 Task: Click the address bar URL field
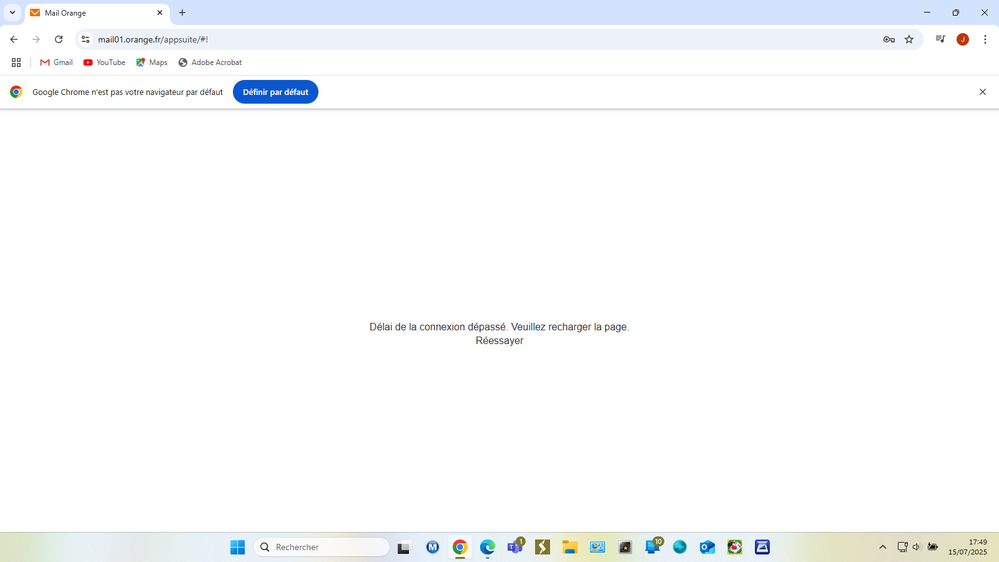pyautogui.click(x=484, y=40)
